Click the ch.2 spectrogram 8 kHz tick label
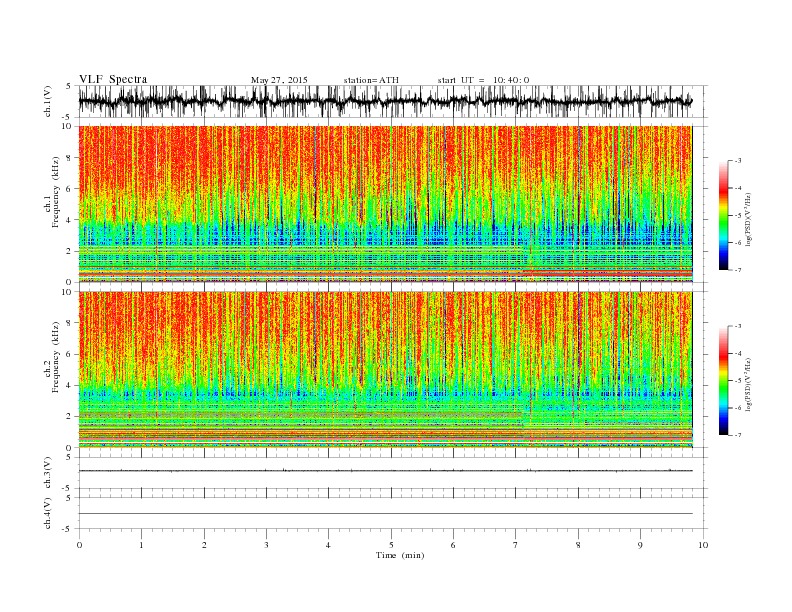Screen dimensions: 792x612 70,323
